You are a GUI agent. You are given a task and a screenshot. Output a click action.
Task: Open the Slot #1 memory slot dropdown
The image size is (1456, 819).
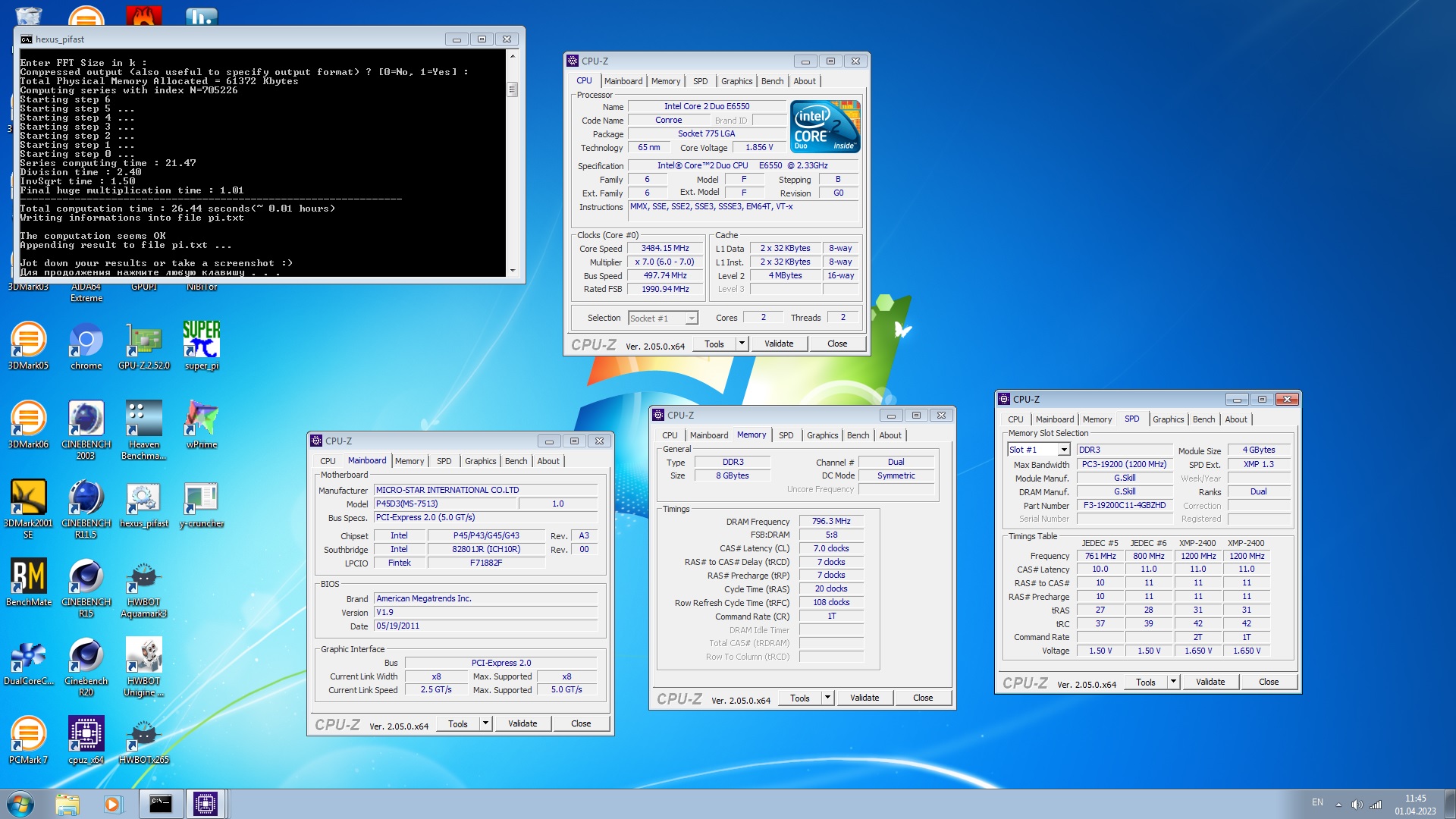tap(1038, 450)
